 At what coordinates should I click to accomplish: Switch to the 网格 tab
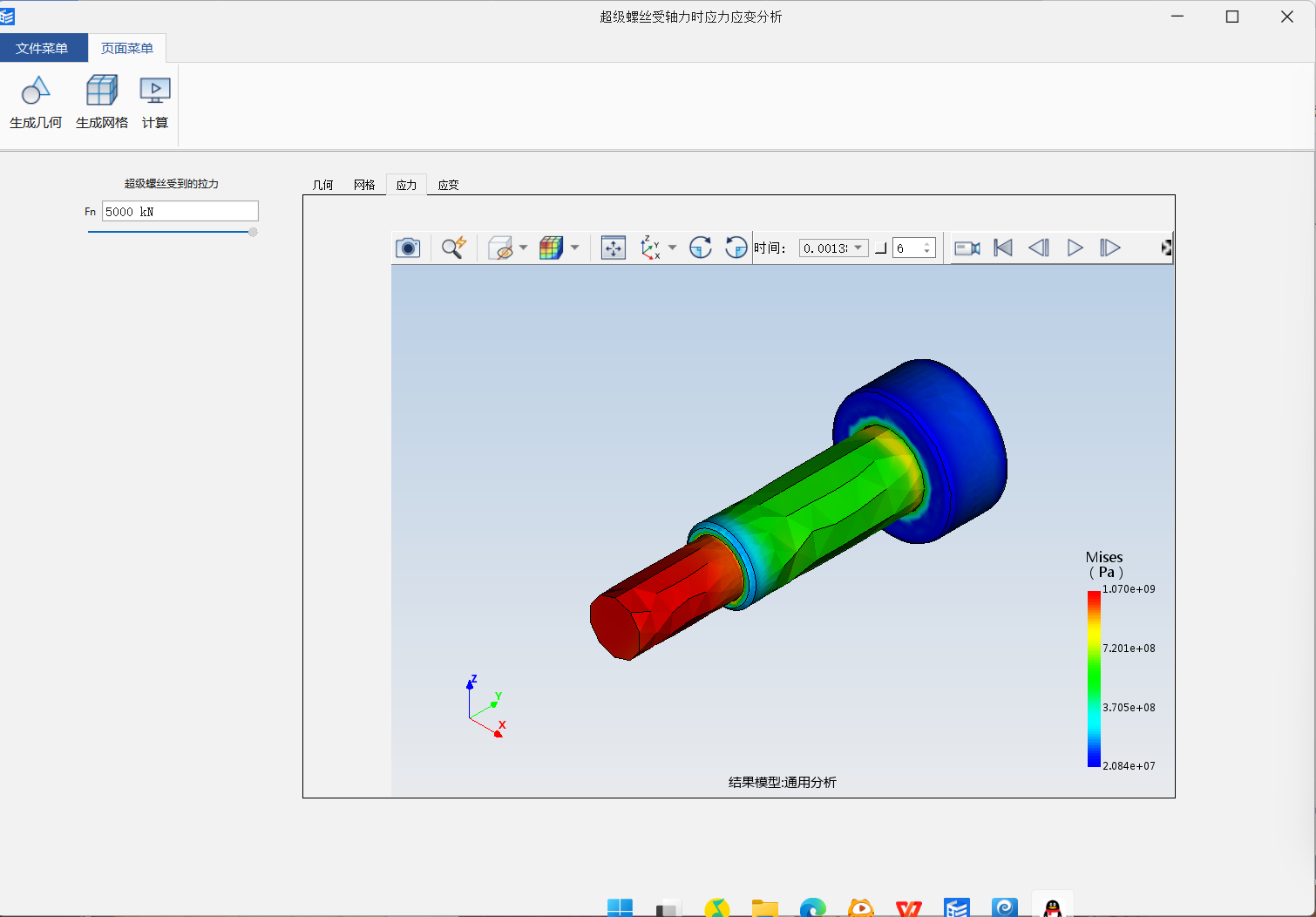(x=364, y=185)
